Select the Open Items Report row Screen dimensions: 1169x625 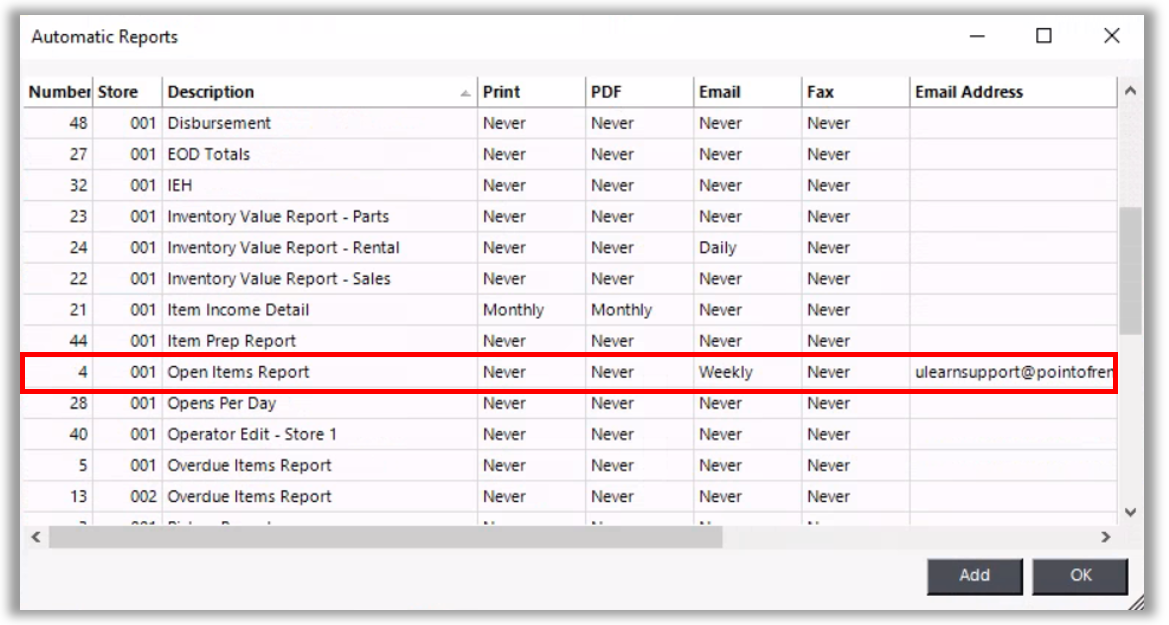point(238,372)
